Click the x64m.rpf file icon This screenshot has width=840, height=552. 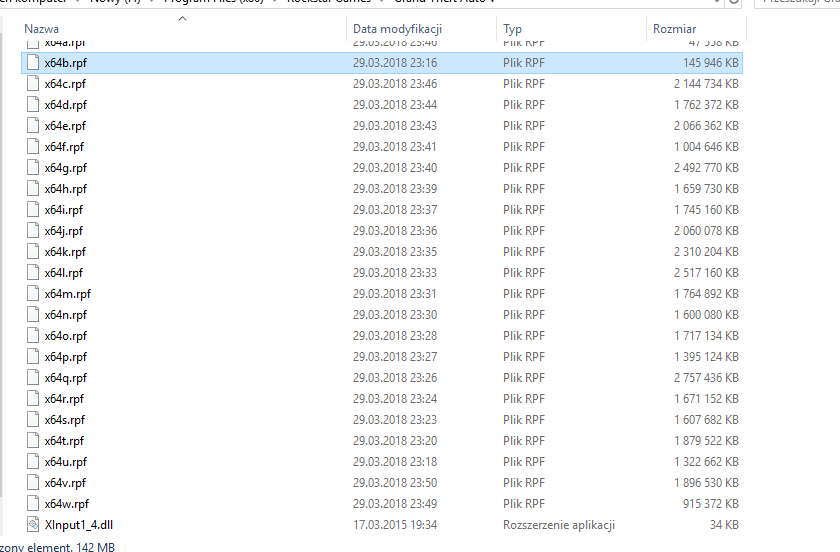33,294
